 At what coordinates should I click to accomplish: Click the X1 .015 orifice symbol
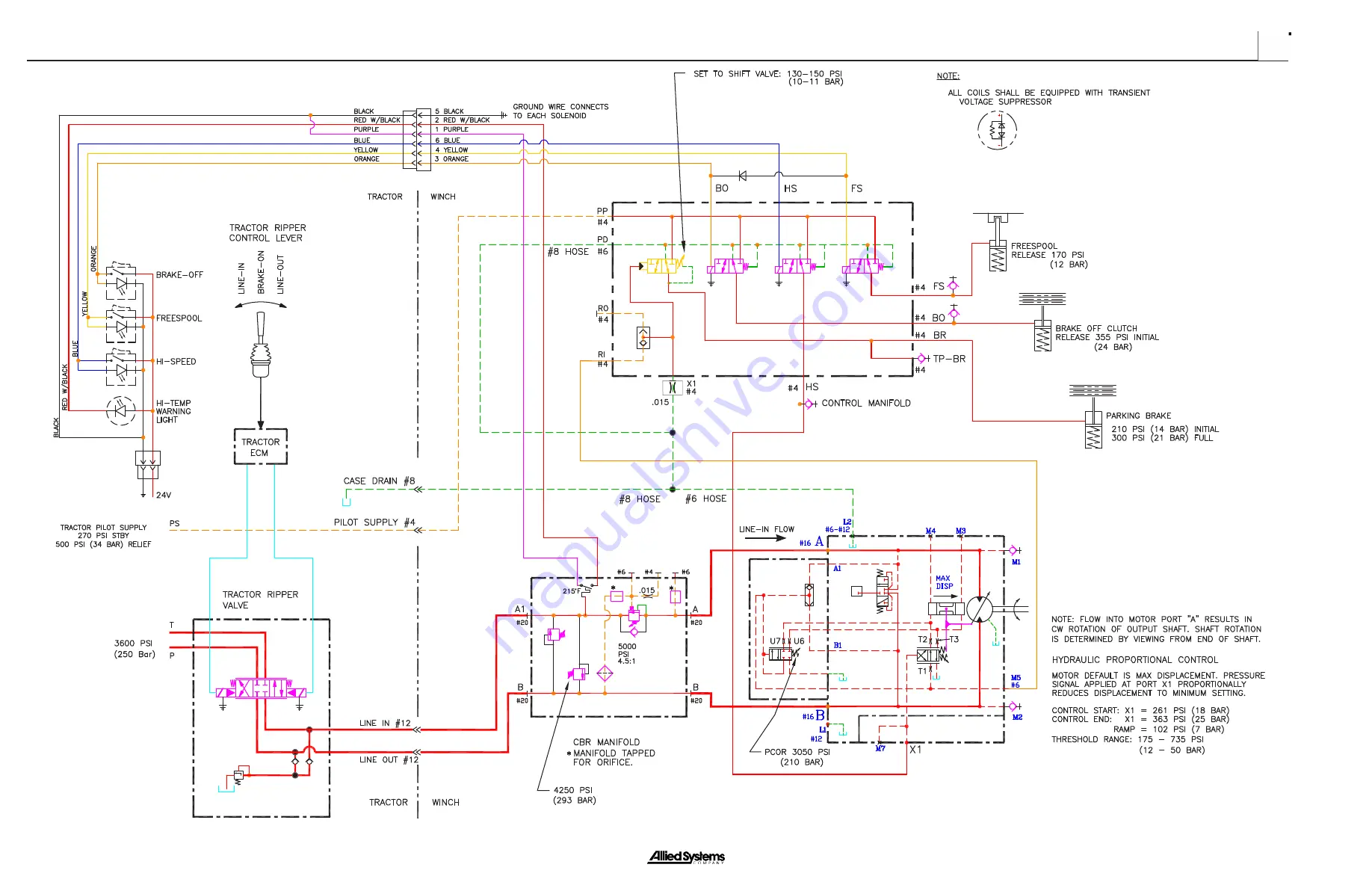[x=673, y=387]
